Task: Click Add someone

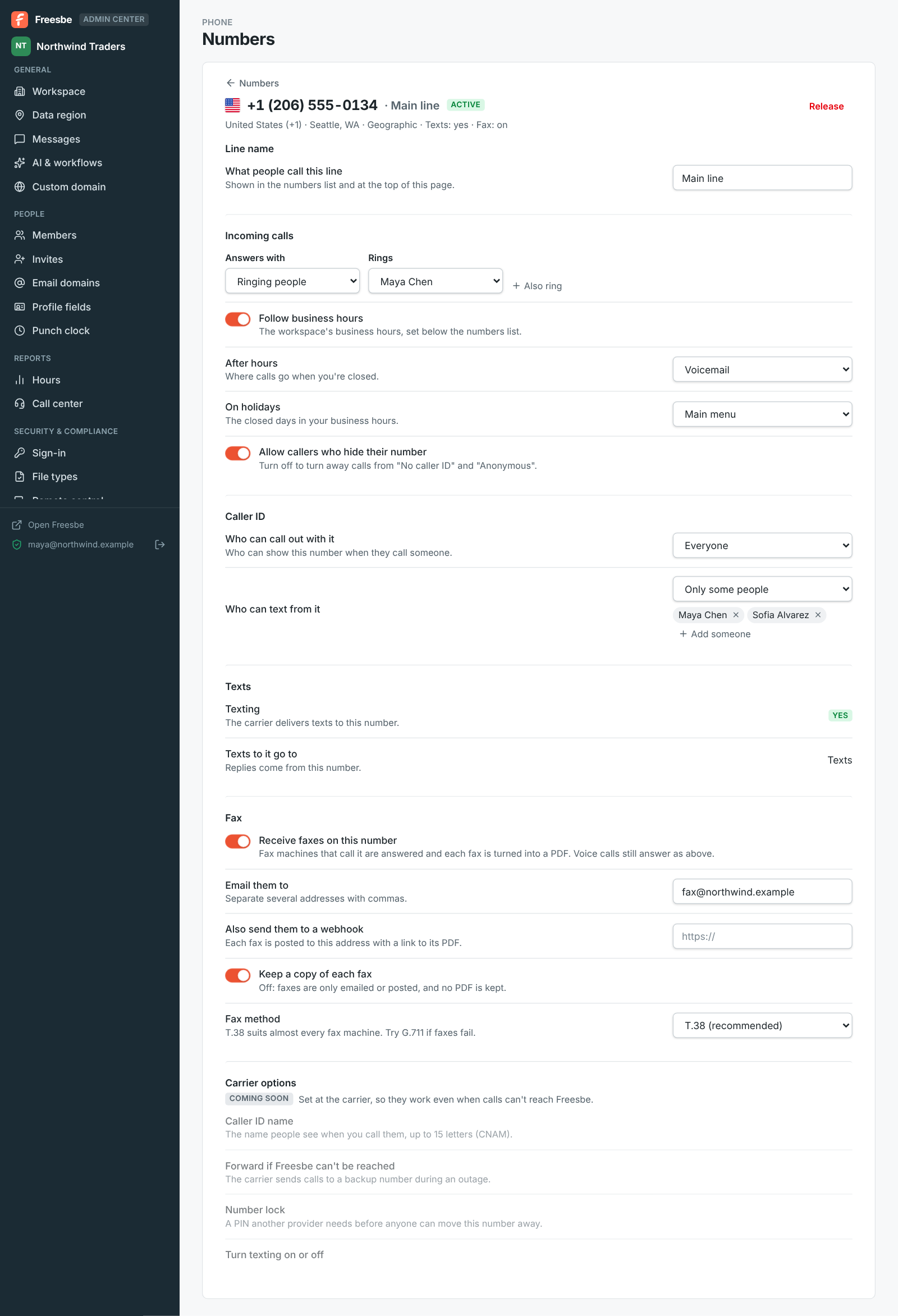Action: click(714, 634)
